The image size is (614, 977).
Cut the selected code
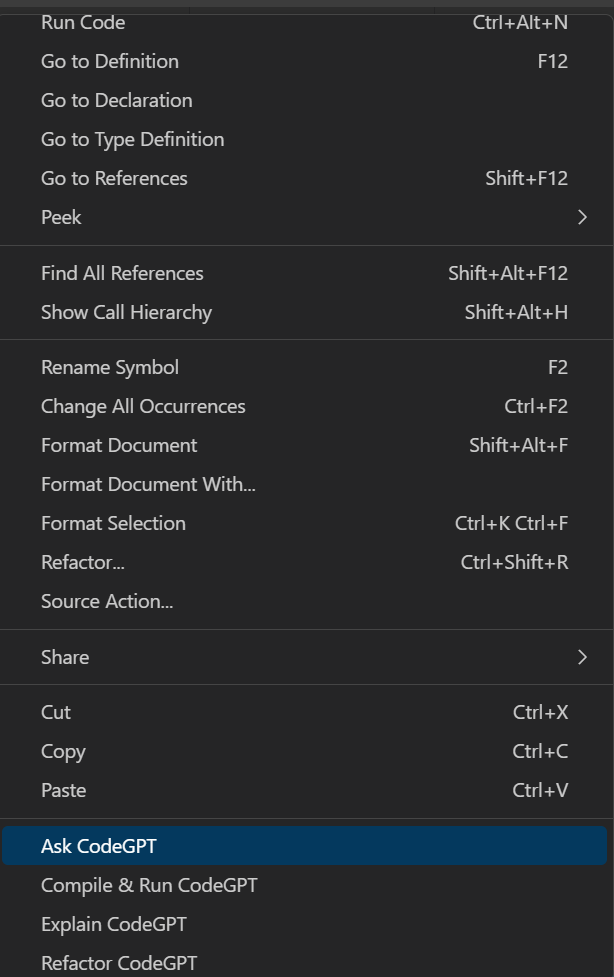tap(55, 712)
